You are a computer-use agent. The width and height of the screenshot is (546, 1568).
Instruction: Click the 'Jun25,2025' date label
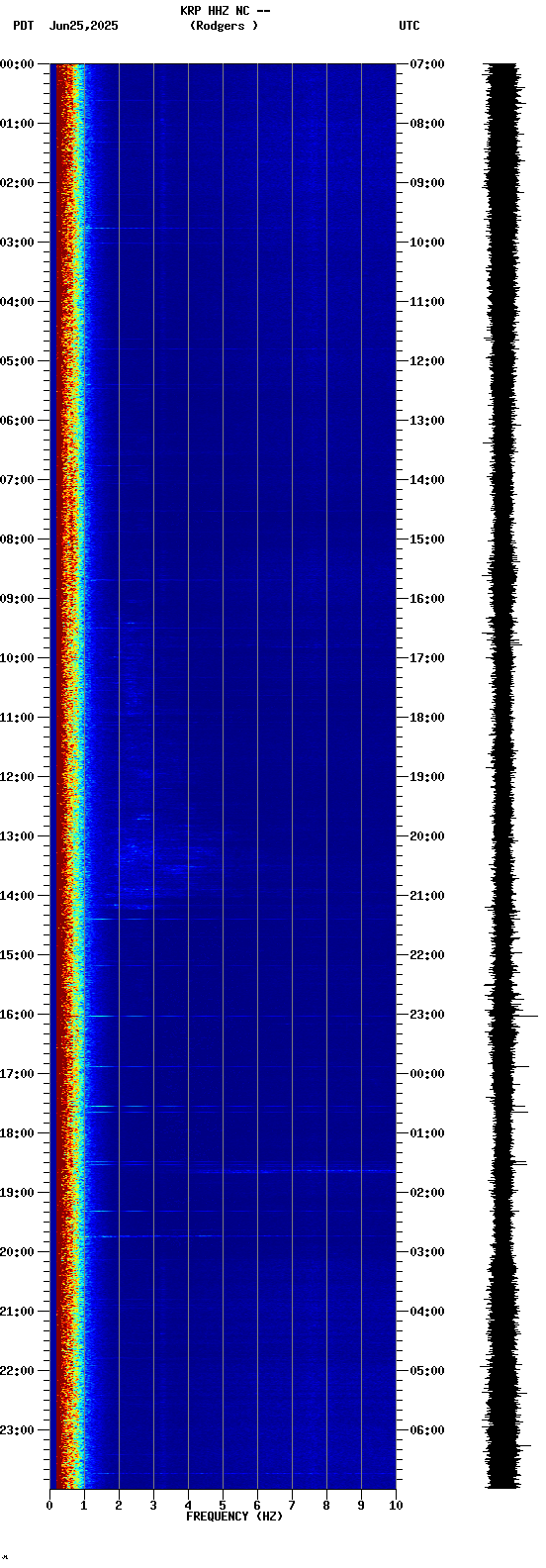click(x=83, y=26)
